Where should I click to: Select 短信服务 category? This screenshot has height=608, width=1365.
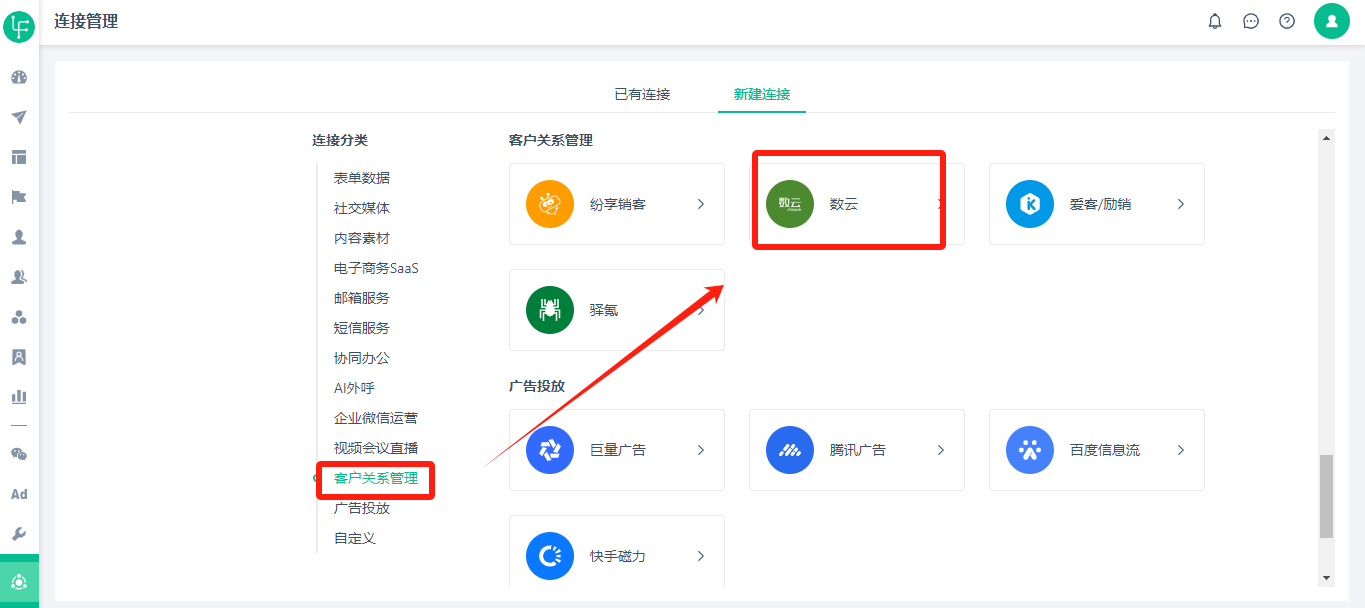362,328
